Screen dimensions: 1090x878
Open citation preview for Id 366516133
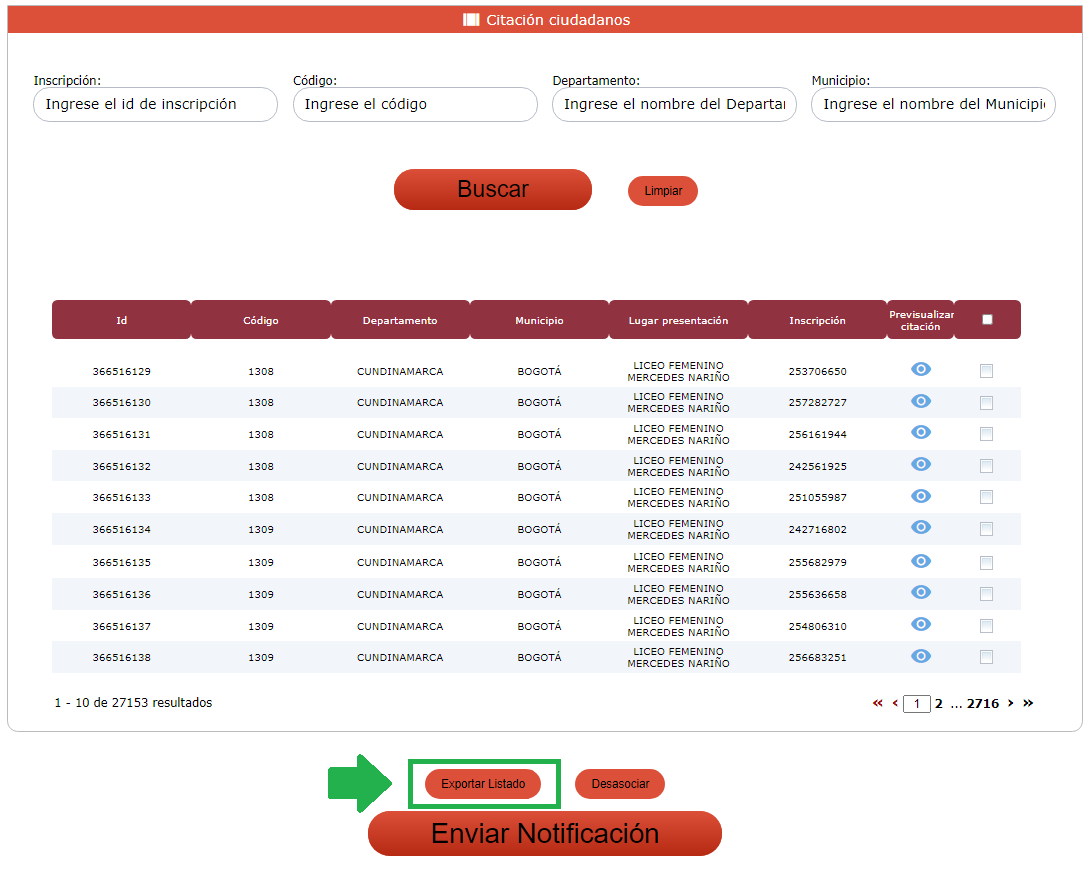coord(921,497)
